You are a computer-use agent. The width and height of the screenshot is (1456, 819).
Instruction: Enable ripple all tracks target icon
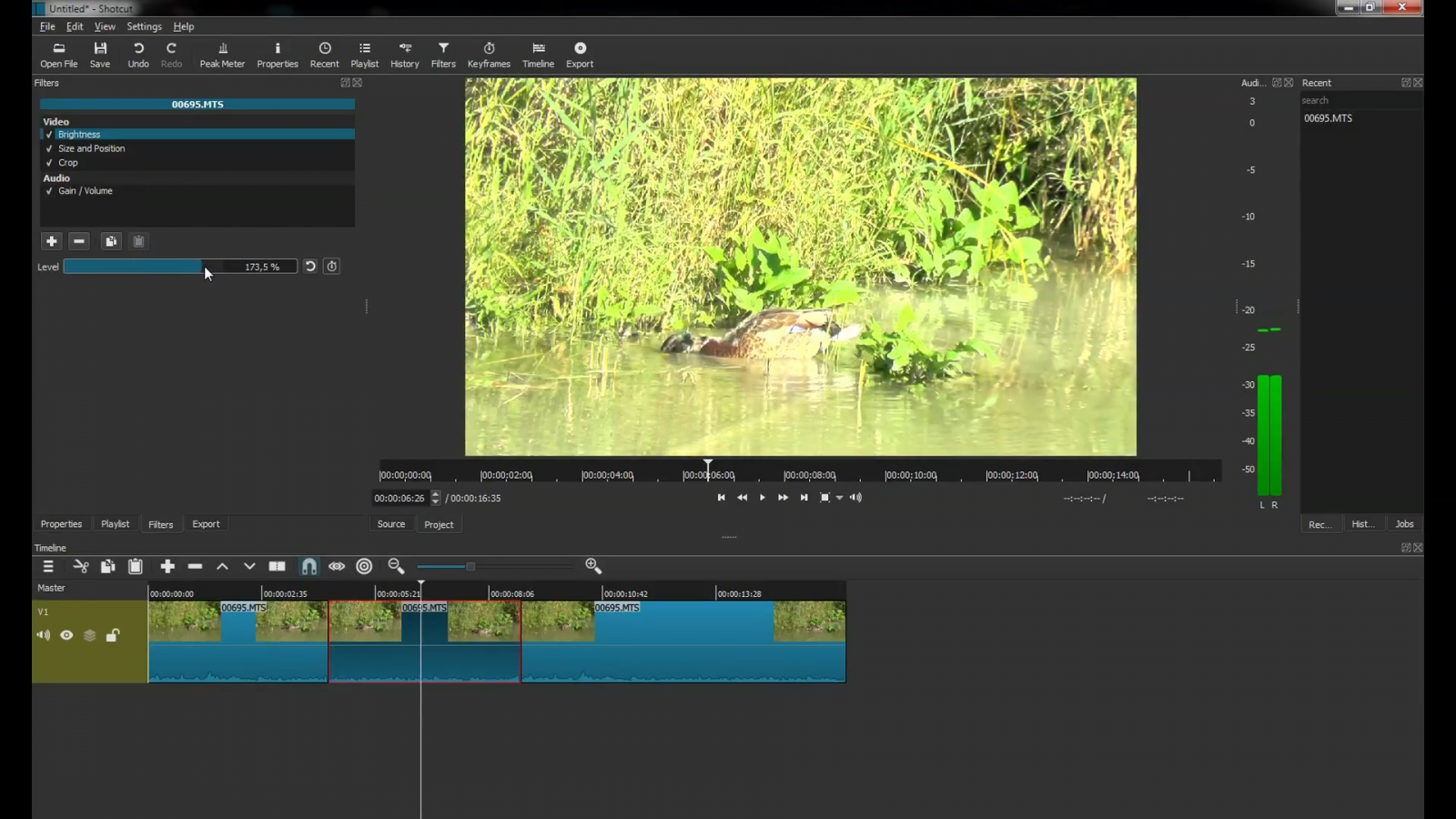(x=364, y=567)
